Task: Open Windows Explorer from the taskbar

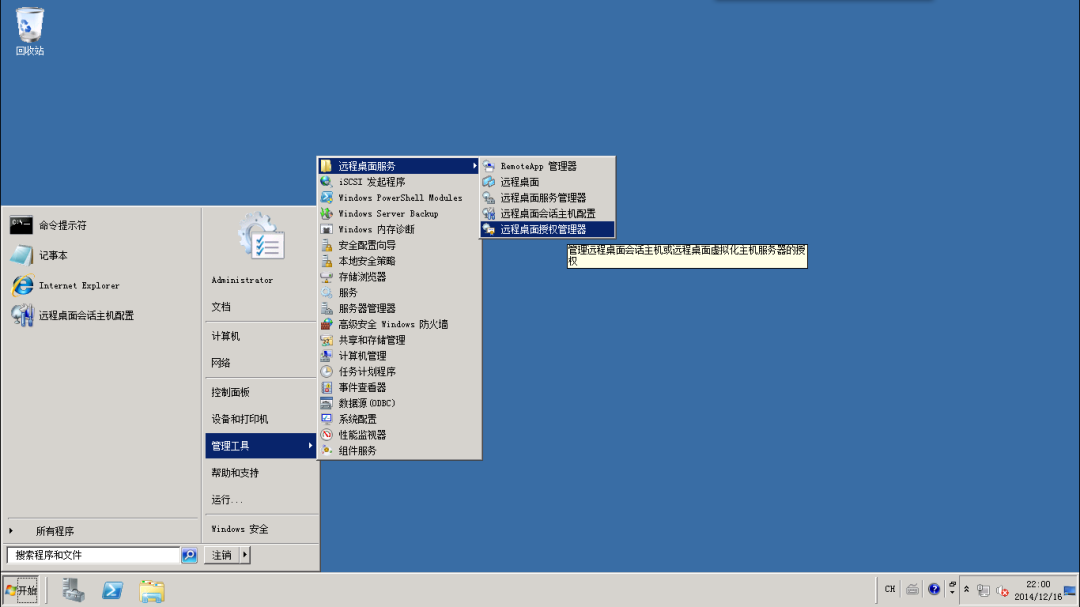Action: coord(152,591)
